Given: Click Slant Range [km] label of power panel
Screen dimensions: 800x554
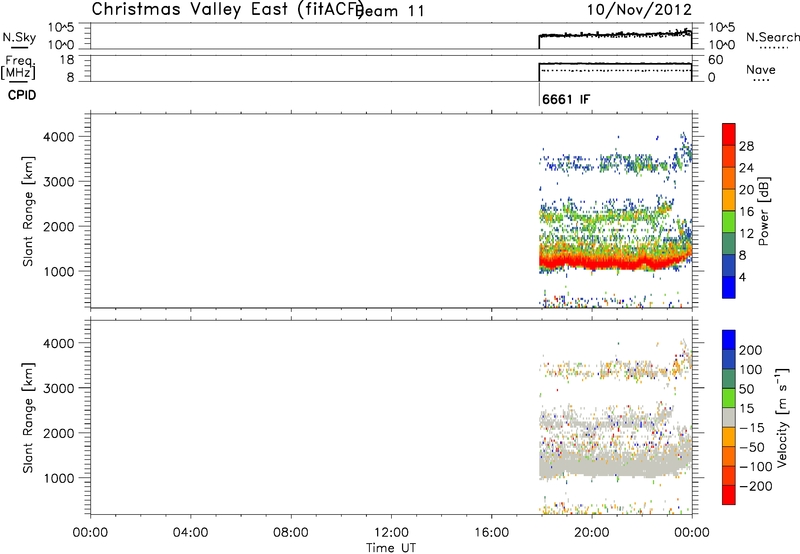Looking at the screenshot, I should pos(28,211).
